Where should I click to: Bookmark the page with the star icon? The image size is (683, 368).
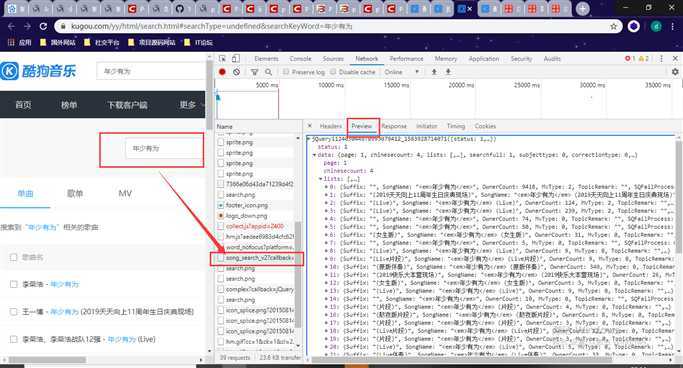[x=614, y=27]
